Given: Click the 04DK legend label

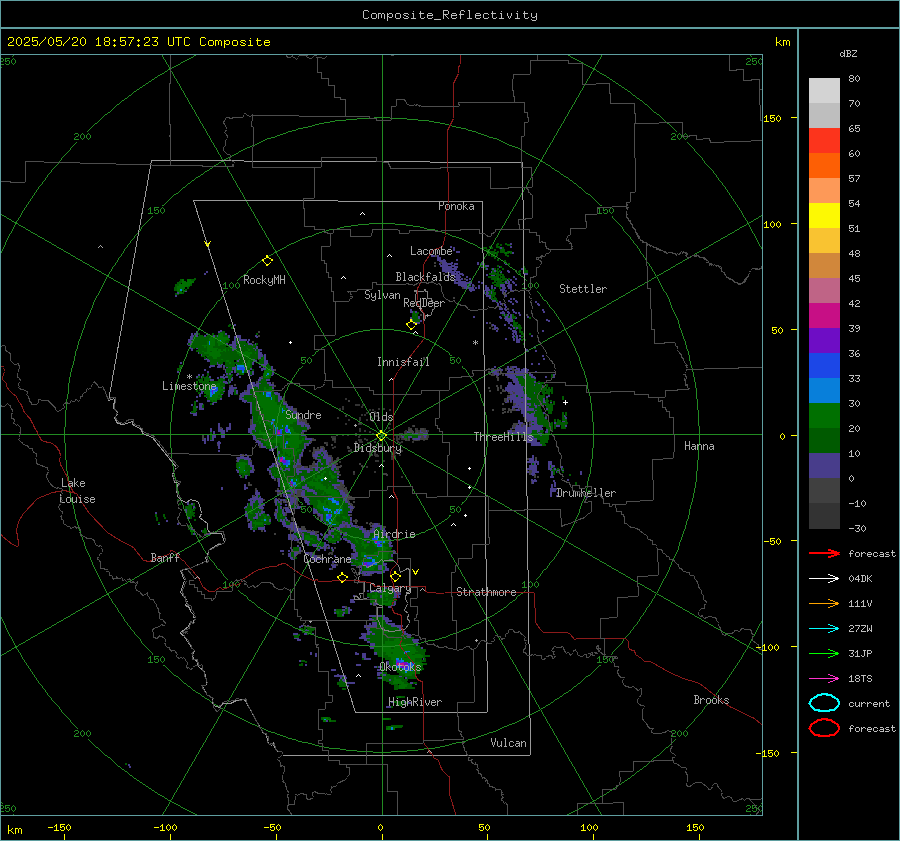Looking at the screenshot, I should pos(860,579).
